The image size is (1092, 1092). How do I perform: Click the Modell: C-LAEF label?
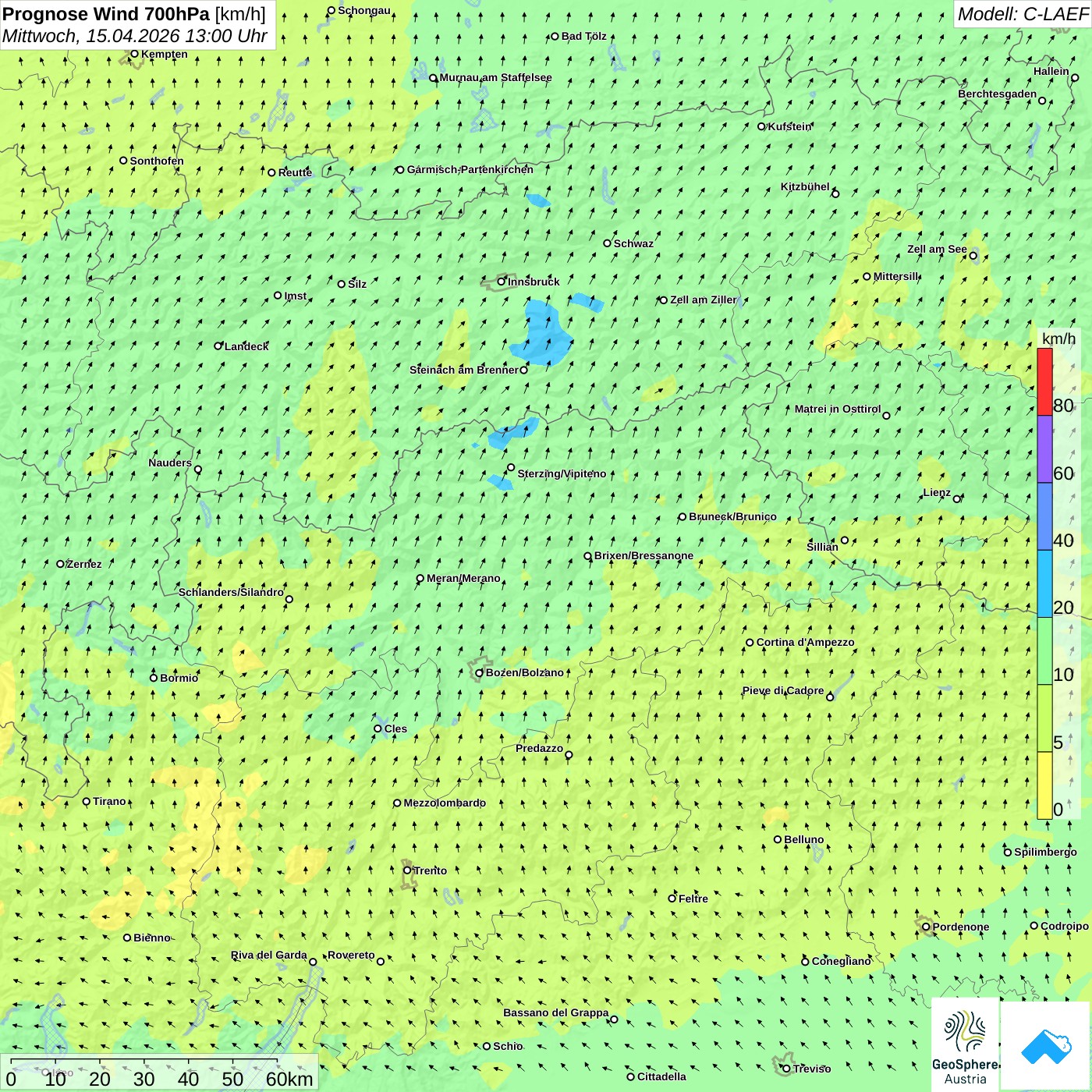click(1023, 14)
